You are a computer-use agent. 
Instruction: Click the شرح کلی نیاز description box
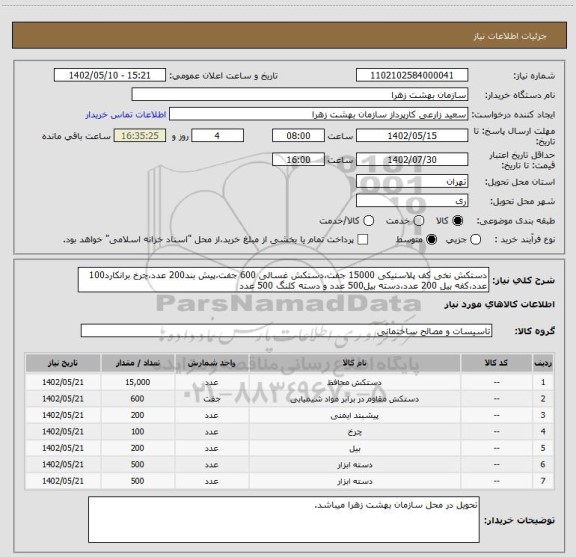[283, 280]
